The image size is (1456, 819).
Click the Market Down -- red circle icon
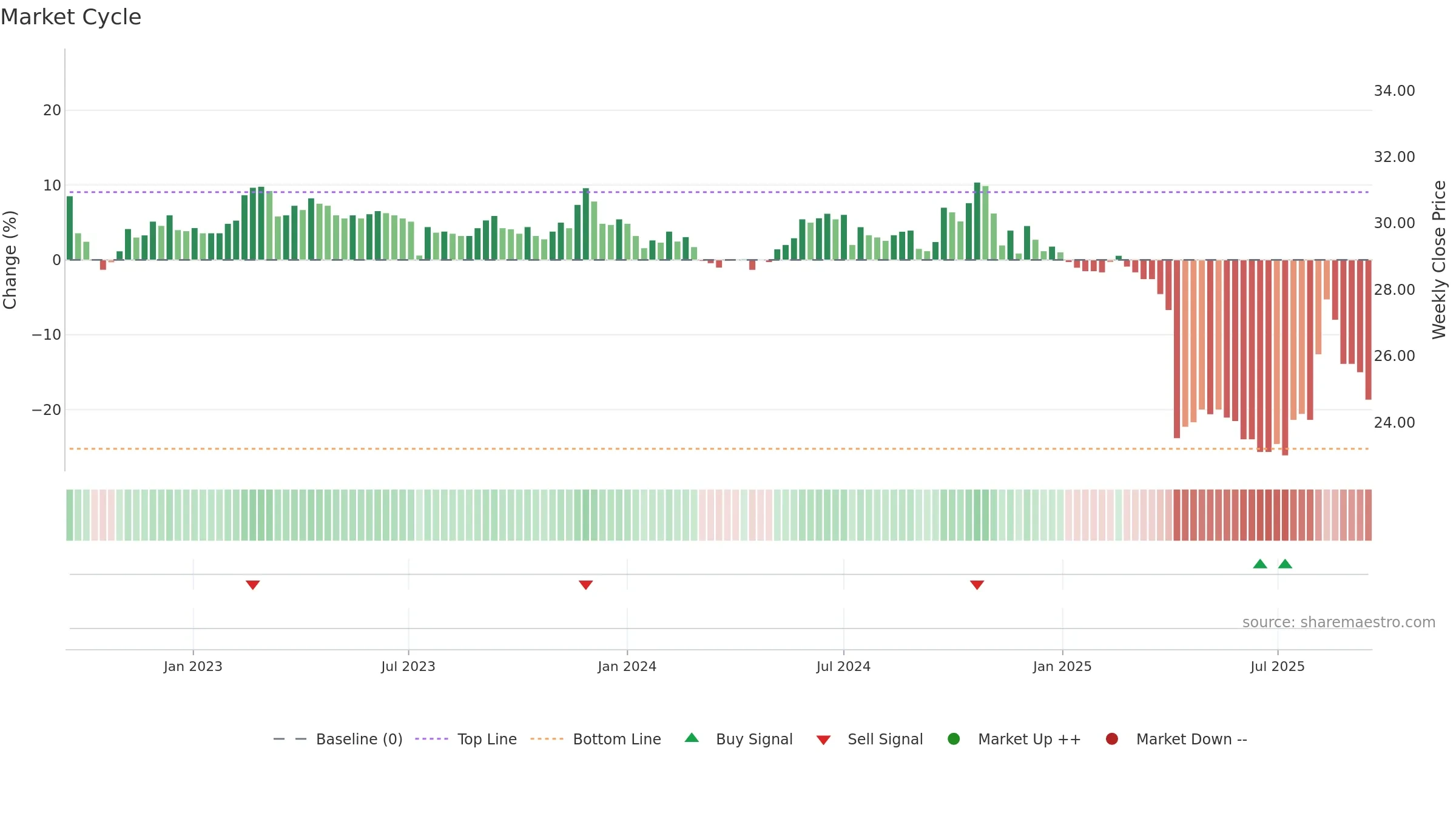1112,739
